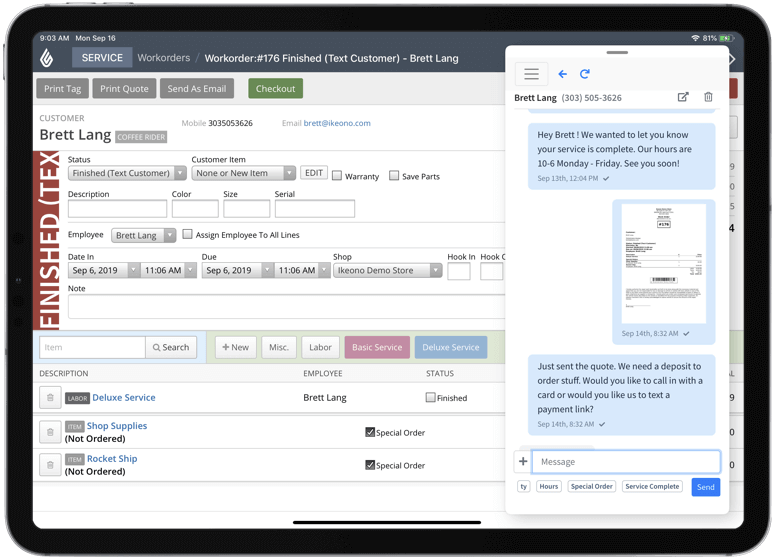Refresh the conversation with reload icon
This screenshot has width=772, height=559.
[585, 74]
